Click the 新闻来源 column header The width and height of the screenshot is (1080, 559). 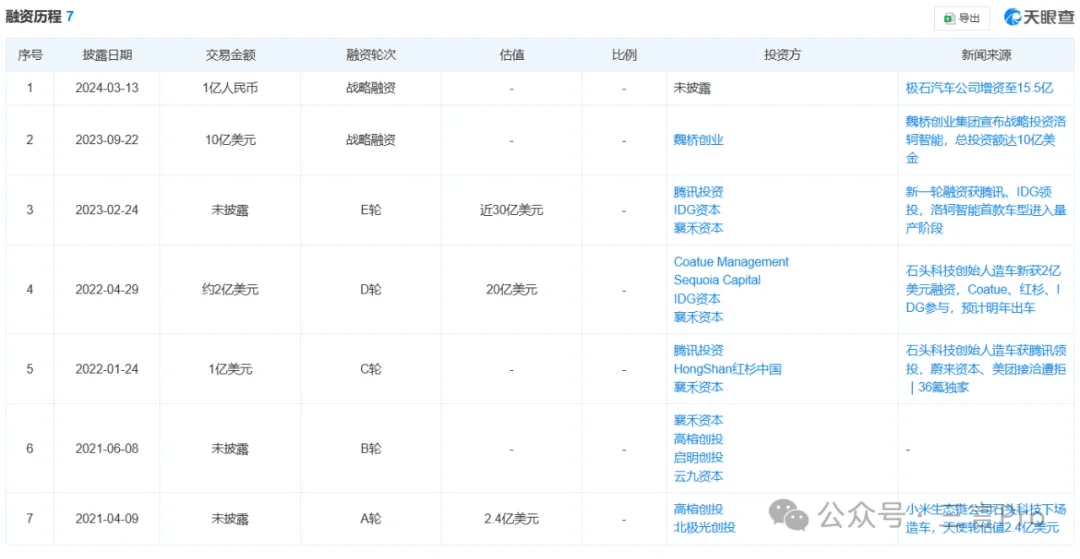click(986, 55)
